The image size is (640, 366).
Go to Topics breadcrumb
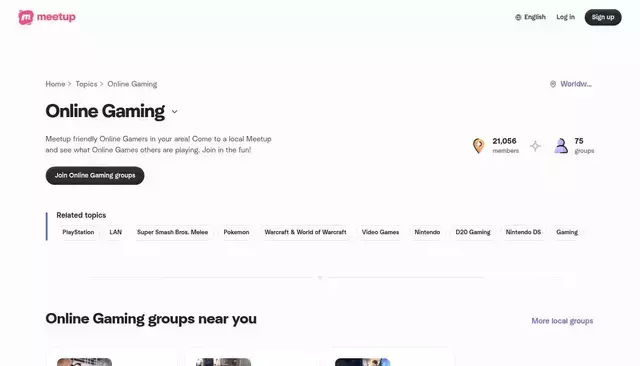(86, 84)
